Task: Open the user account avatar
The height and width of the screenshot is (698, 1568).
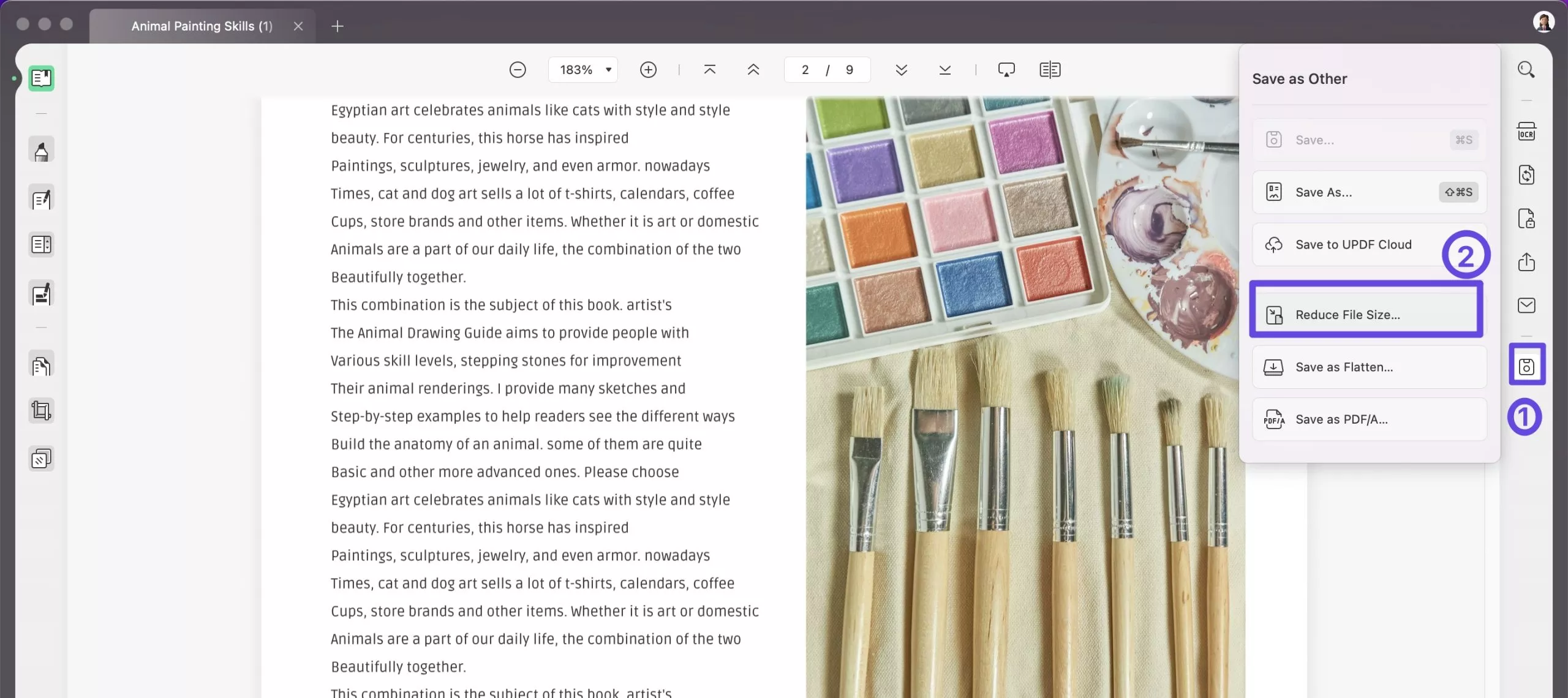Action: pos(1543,22)
